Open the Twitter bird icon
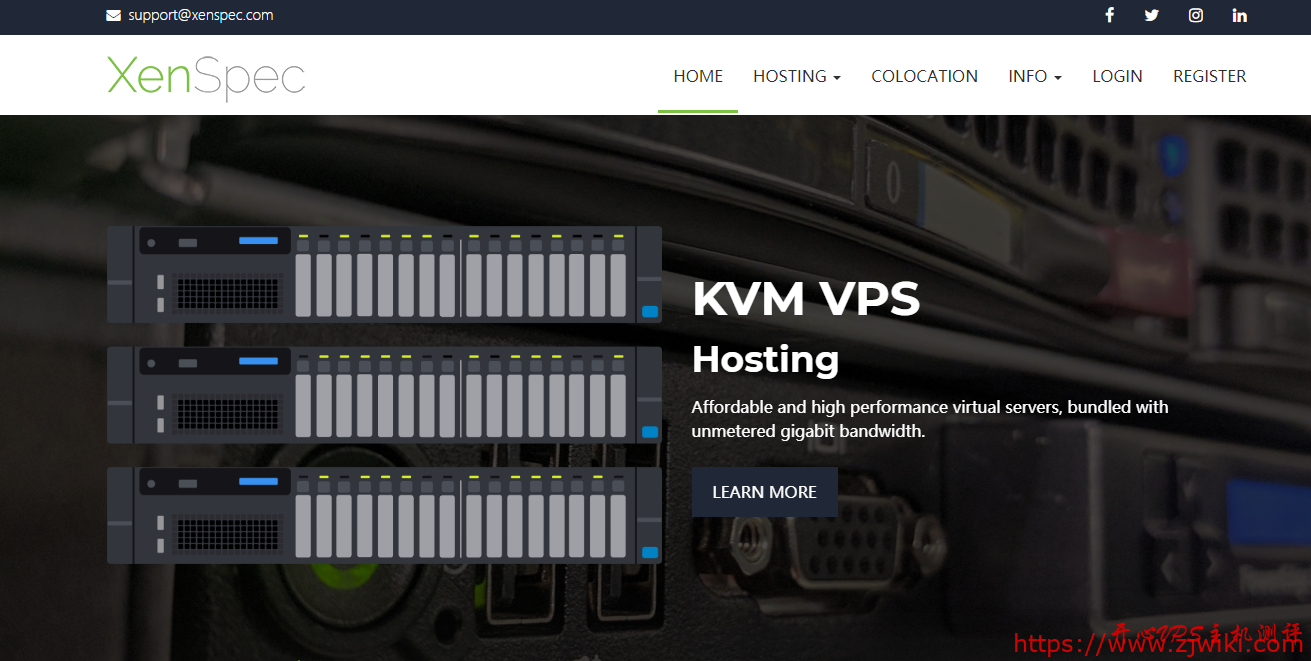The height and width of the screenshot is (661, 1311). [1152, 15]
